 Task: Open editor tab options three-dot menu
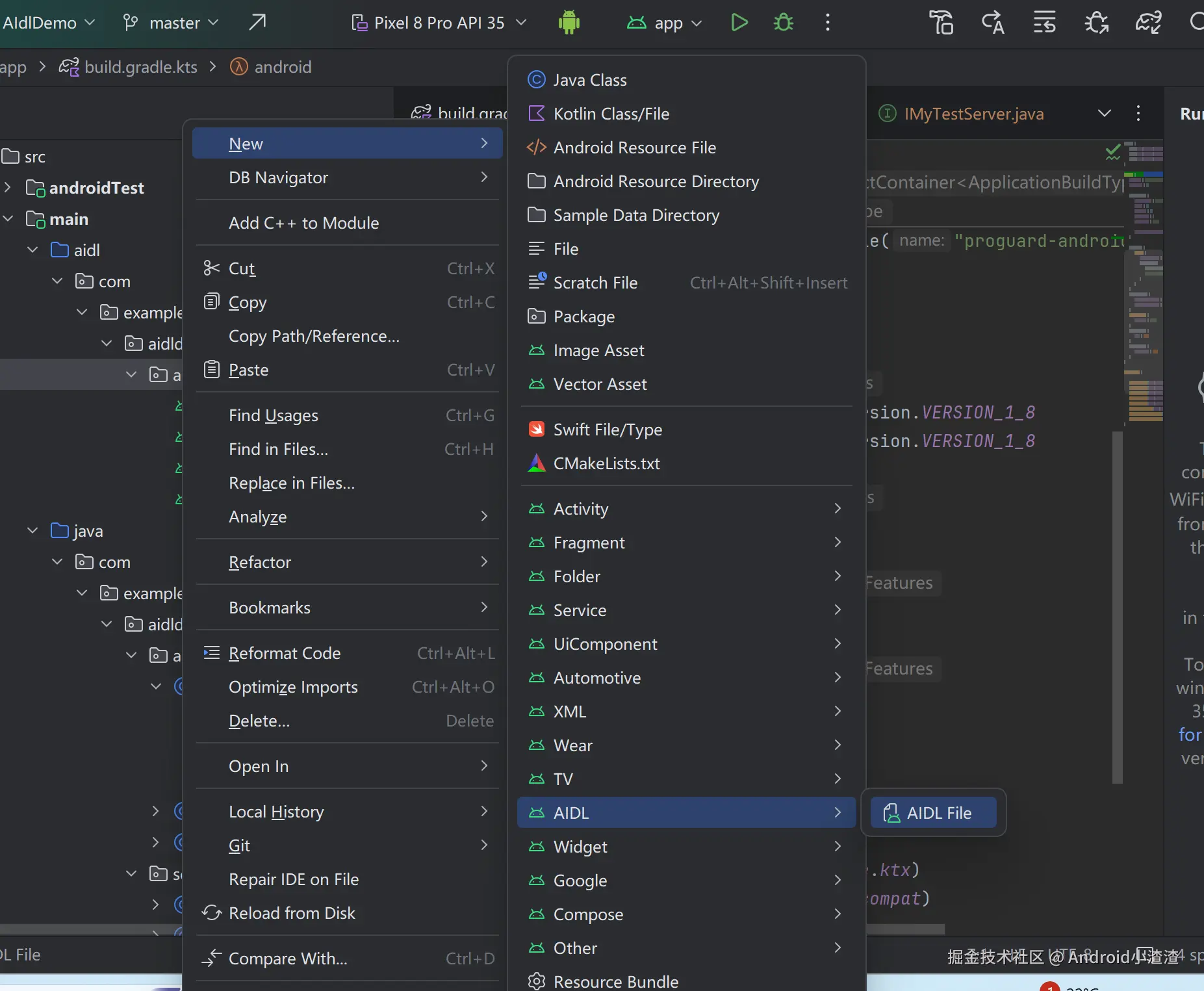(x=1138, y=114)
